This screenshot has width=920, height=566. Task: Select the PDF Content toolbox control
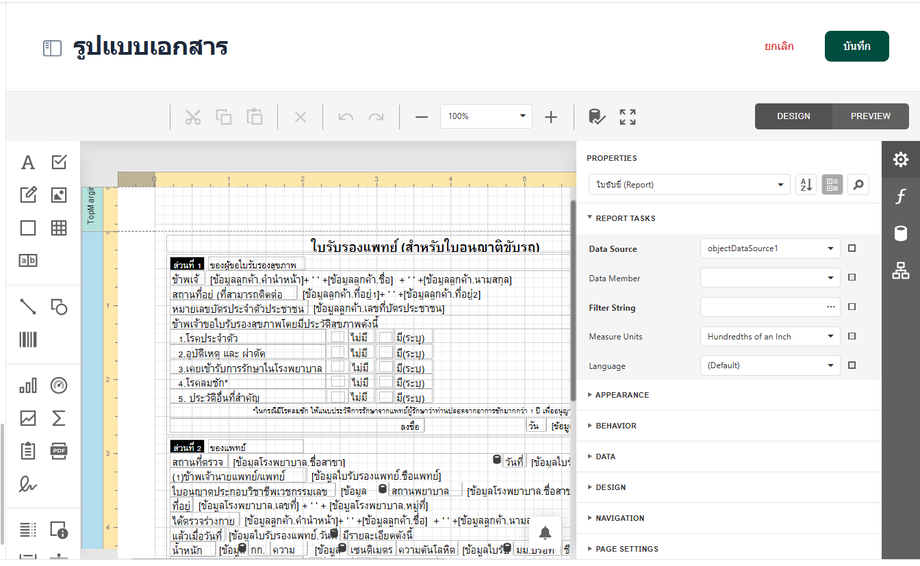pos(59,451)
